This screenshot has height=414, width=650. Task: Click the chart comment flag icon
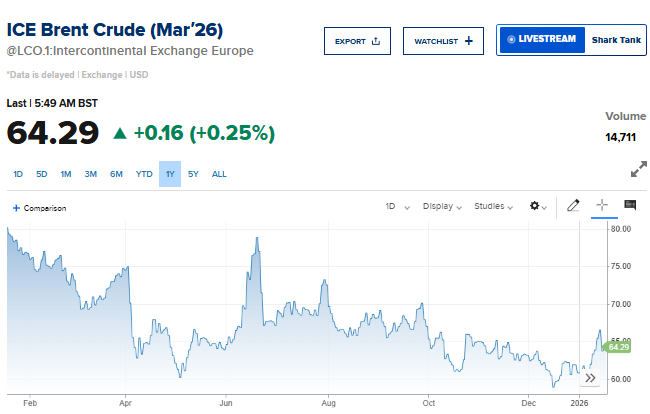tap(630, 206)
